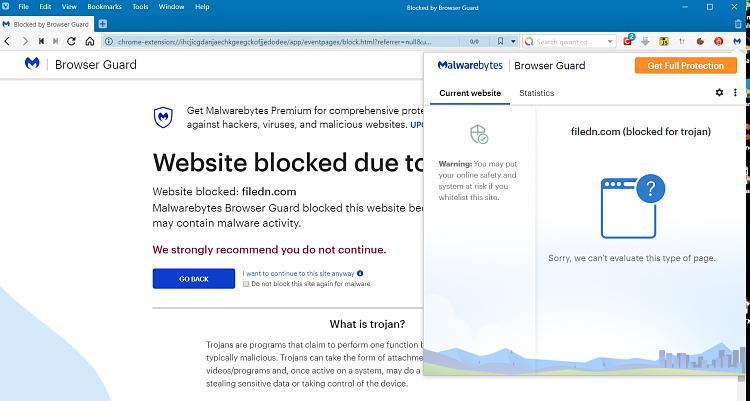Viewport: 750px width, 401px height.
Task: Click 'Sorry, we can't evaluate this type of page.'
Action: pyautogui.click(x=632, y=258)
